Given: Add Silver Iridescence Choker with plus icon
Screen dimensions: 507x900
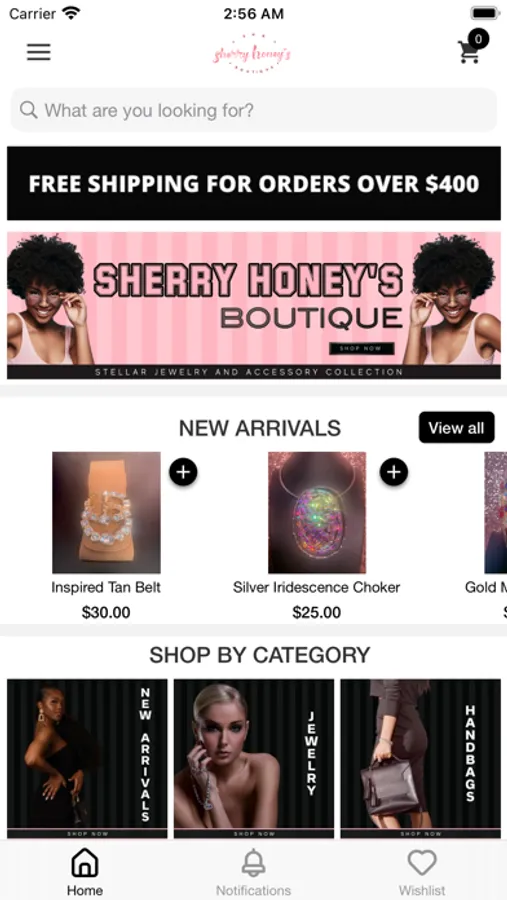Looking at the screenshot, I should 394,472.
